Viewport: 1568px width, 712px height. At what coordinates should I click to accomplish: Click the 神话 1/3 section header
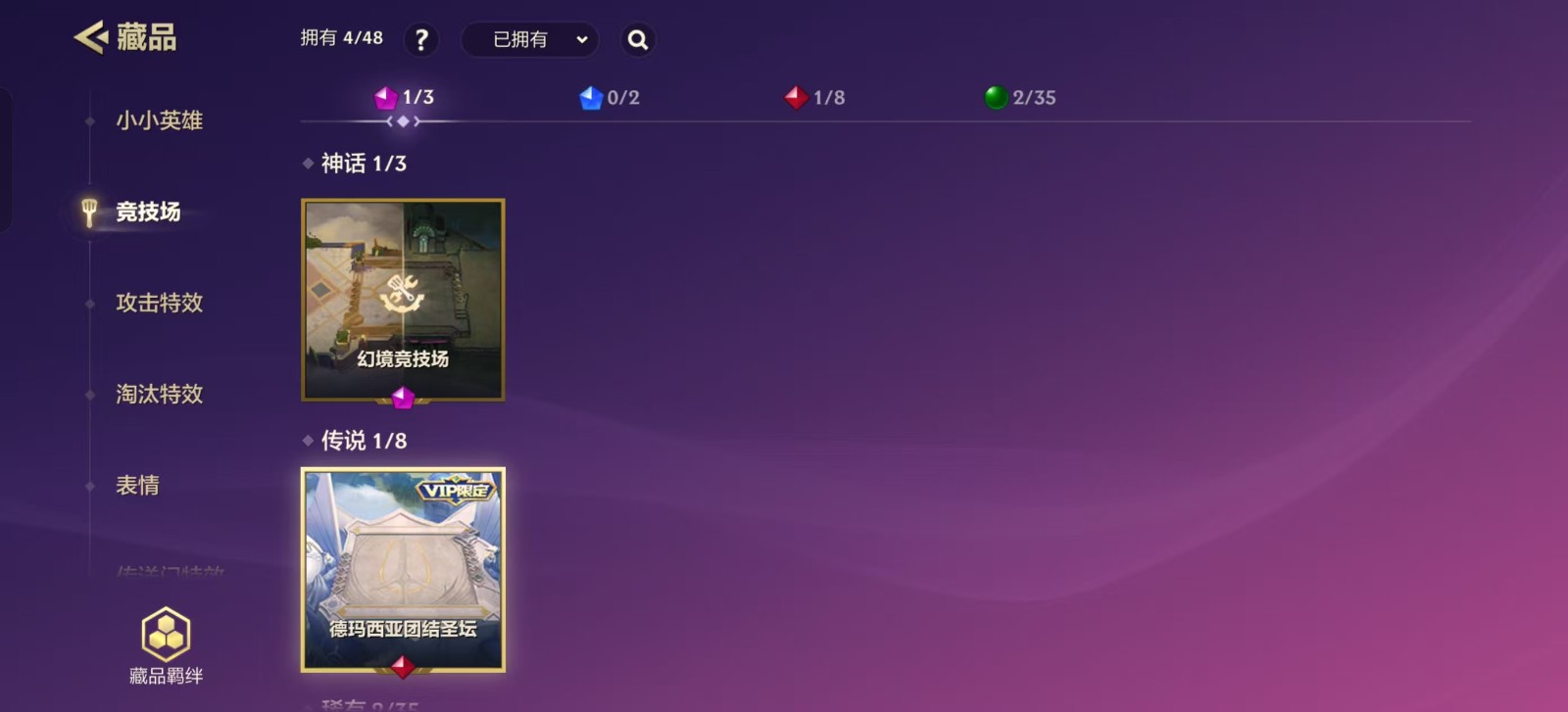(364, 164)
